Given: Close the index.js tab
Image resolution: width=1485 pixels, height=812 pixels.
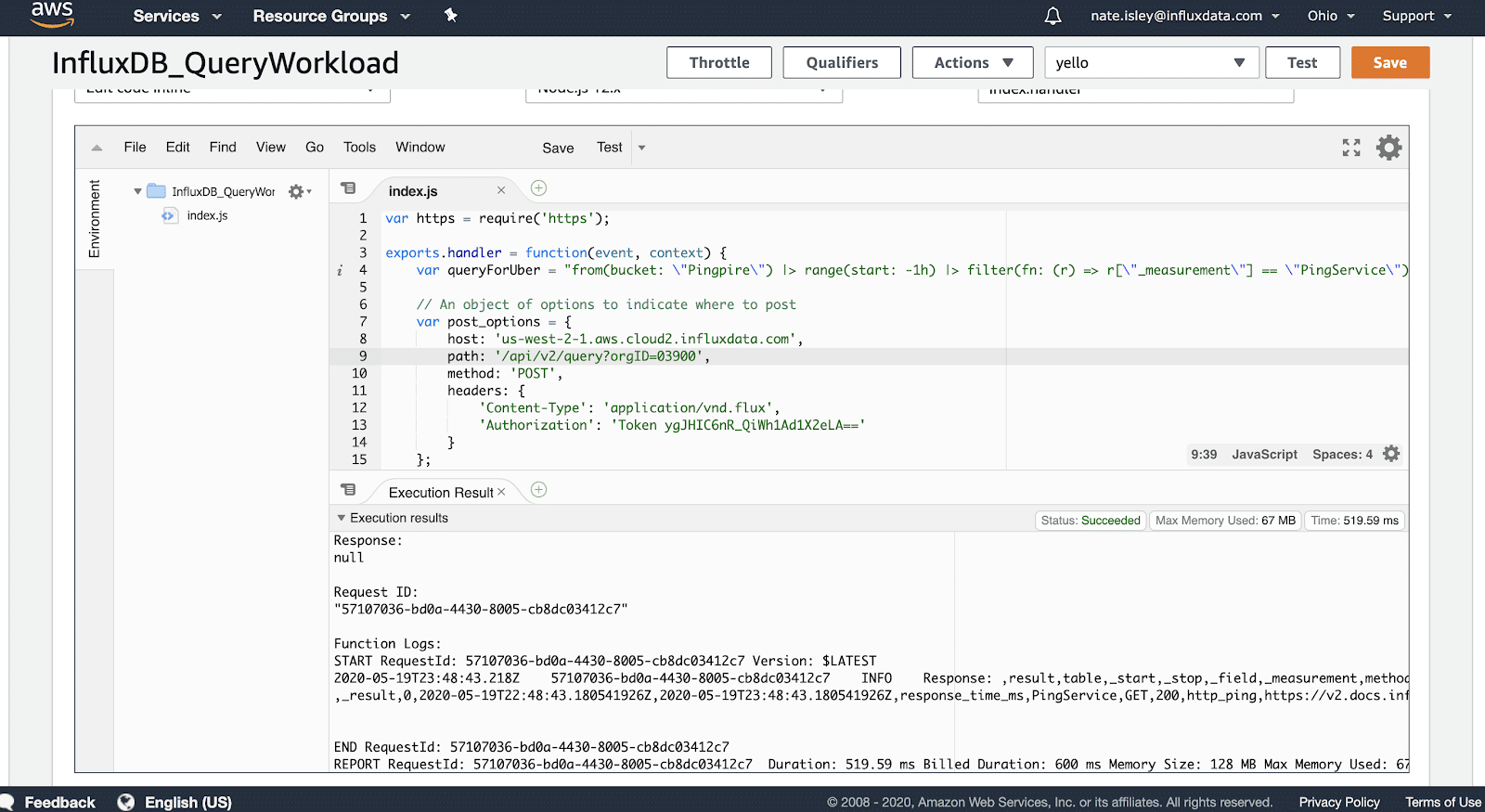Looking at the screenshot, I should (x=501, y=190).
